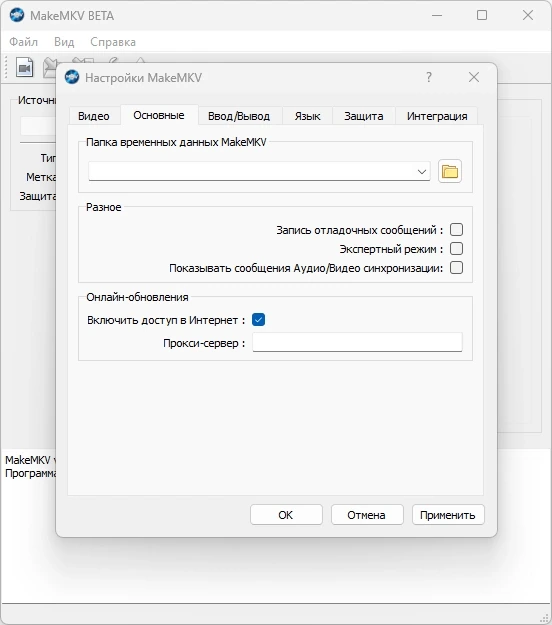This screenshot has height=625, width=552.
Task: Close the Настройки MakeMKV dialog
Action: (x=474, y=77)
